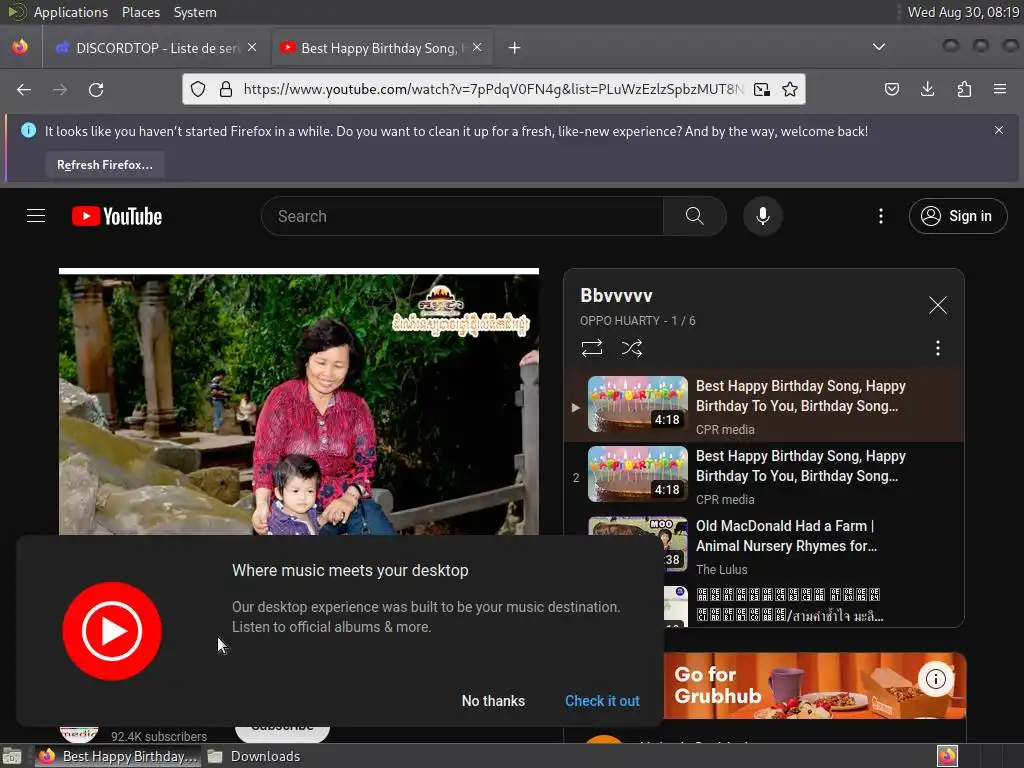The width and height of the screenshot is (1024, 768).
Task: Click the Firefox back arrow
Action: [24, 89]
